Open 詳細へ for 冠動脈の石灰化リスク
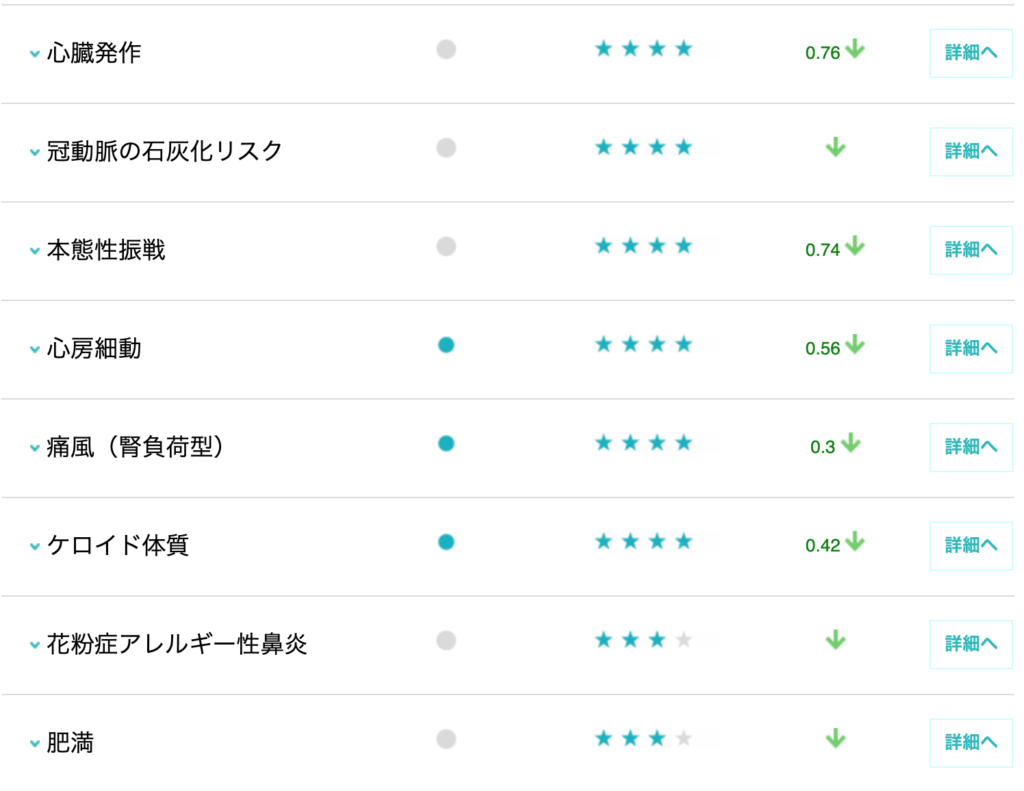 (x=971, y=152)
